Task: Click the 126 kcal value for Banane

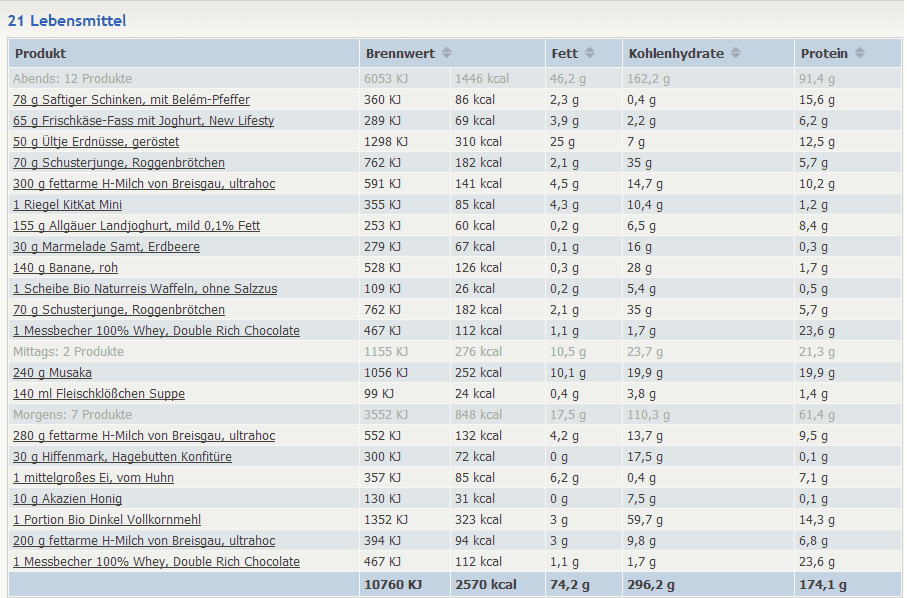Action: [478, 268]
